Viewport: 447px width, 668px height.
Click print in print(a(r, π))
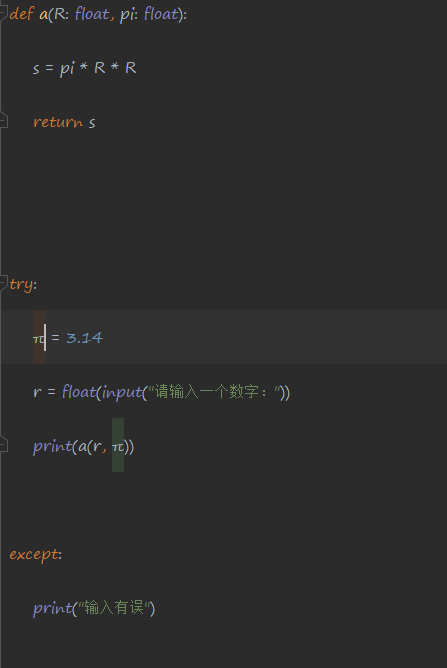tap(53, 447)
